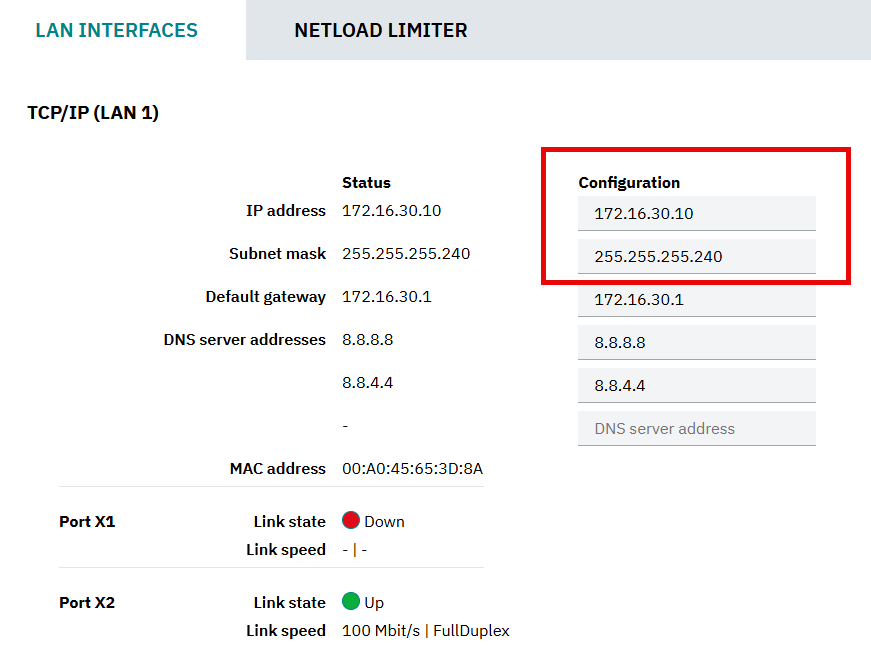871x665 pixels.
Task: Select the second DNS field 8.8.4.4
Action: tap(697, 386)
